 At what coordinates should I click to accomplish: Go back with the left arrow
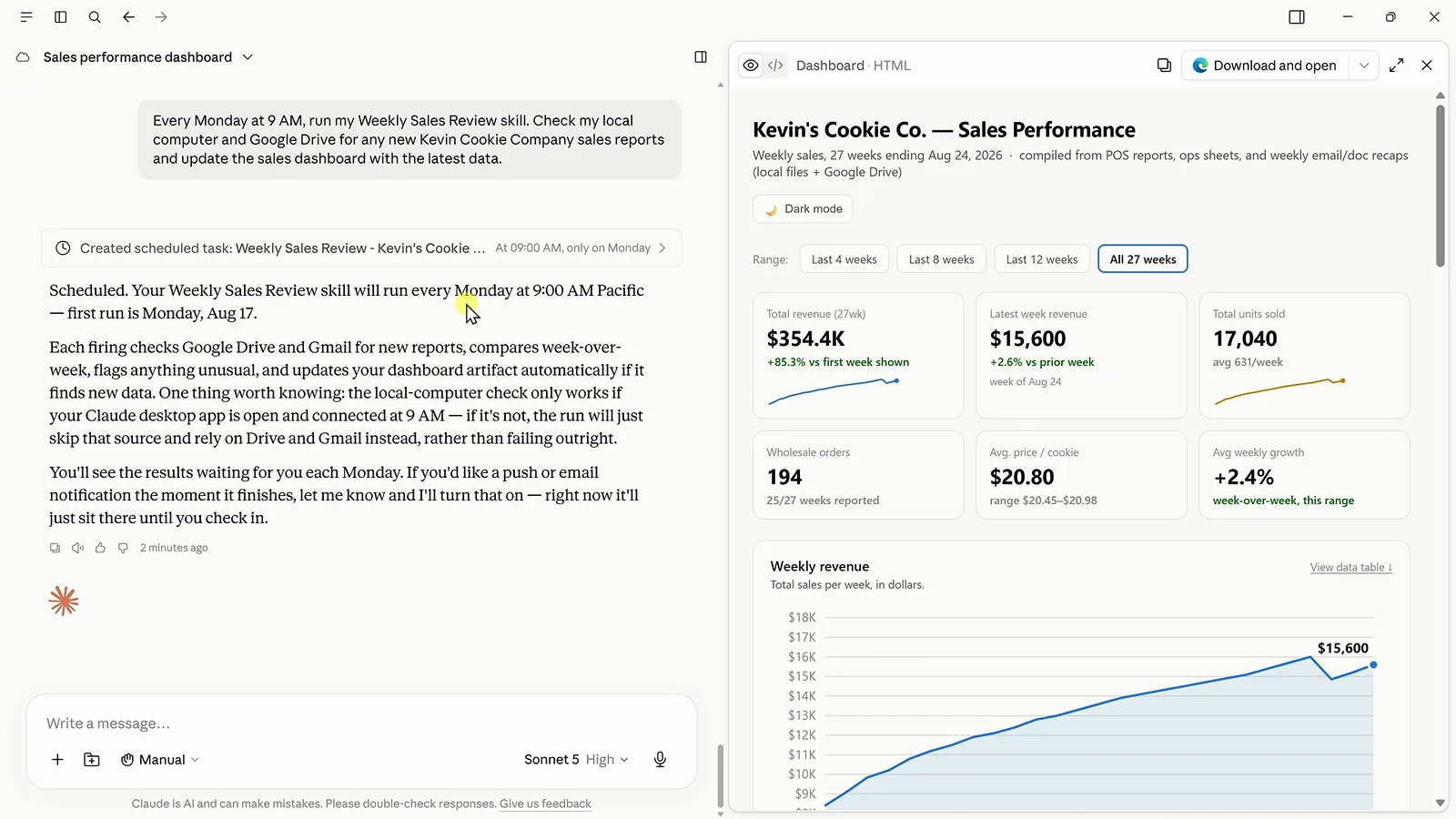pyautogui.click(x=128, y=17)
